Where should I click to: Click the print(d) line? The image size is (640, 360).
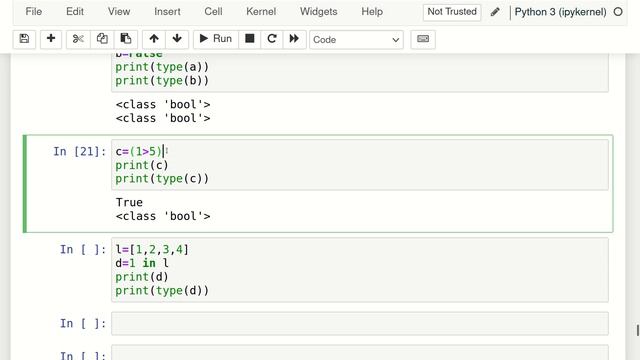tap(142, 277)
